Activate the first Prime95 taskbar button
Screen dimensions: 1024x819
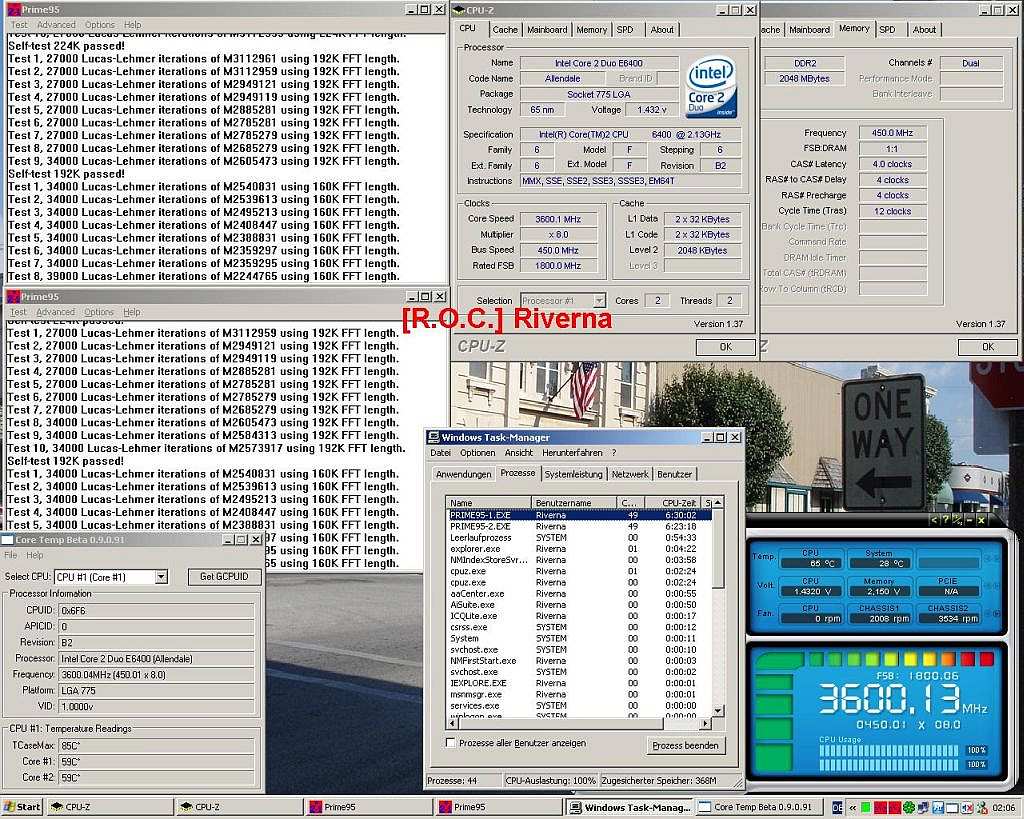(369, 807)
